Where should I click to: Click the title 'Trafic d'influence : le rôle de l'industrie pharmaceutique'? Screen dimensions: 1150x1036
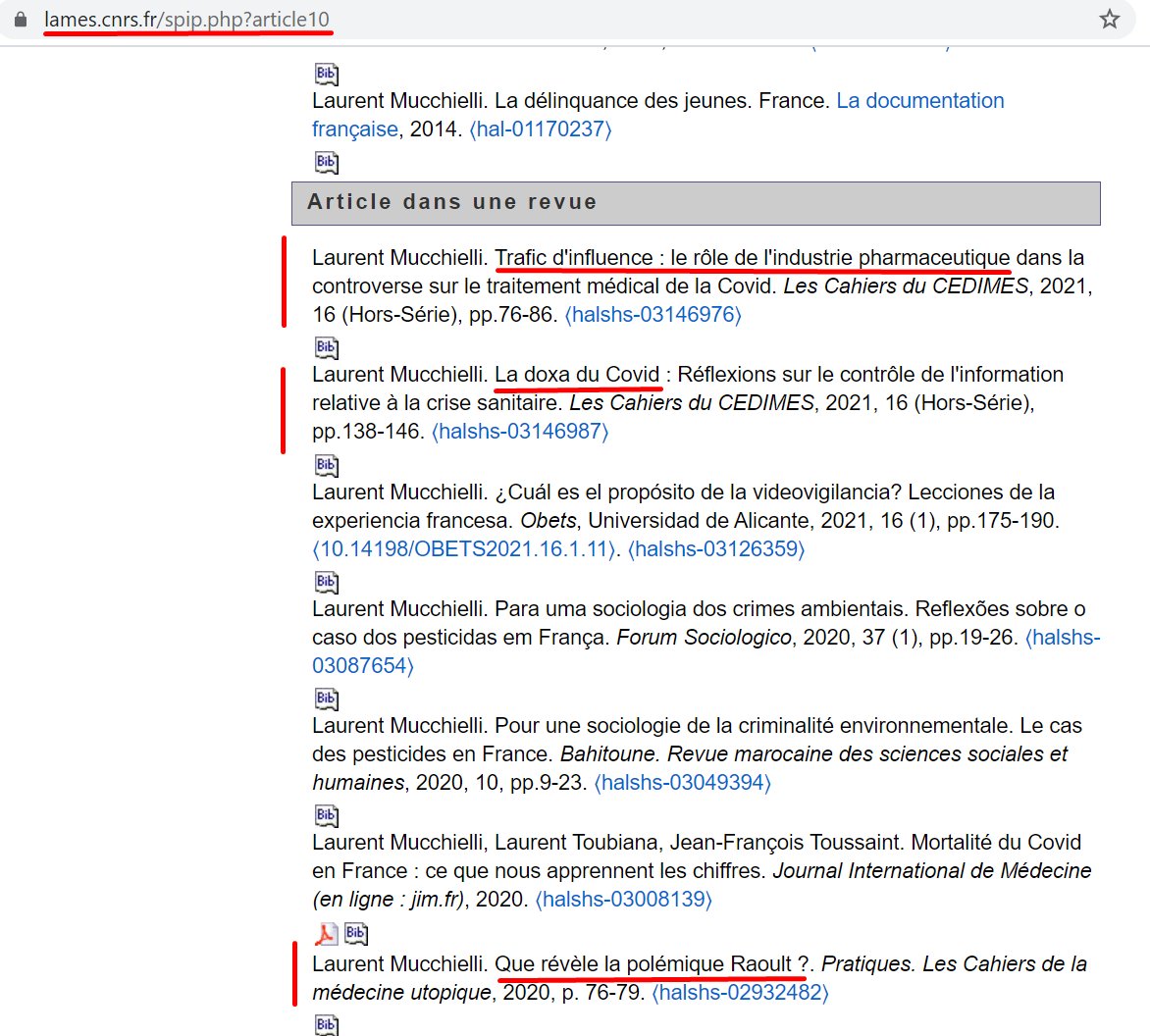(753, 258)
